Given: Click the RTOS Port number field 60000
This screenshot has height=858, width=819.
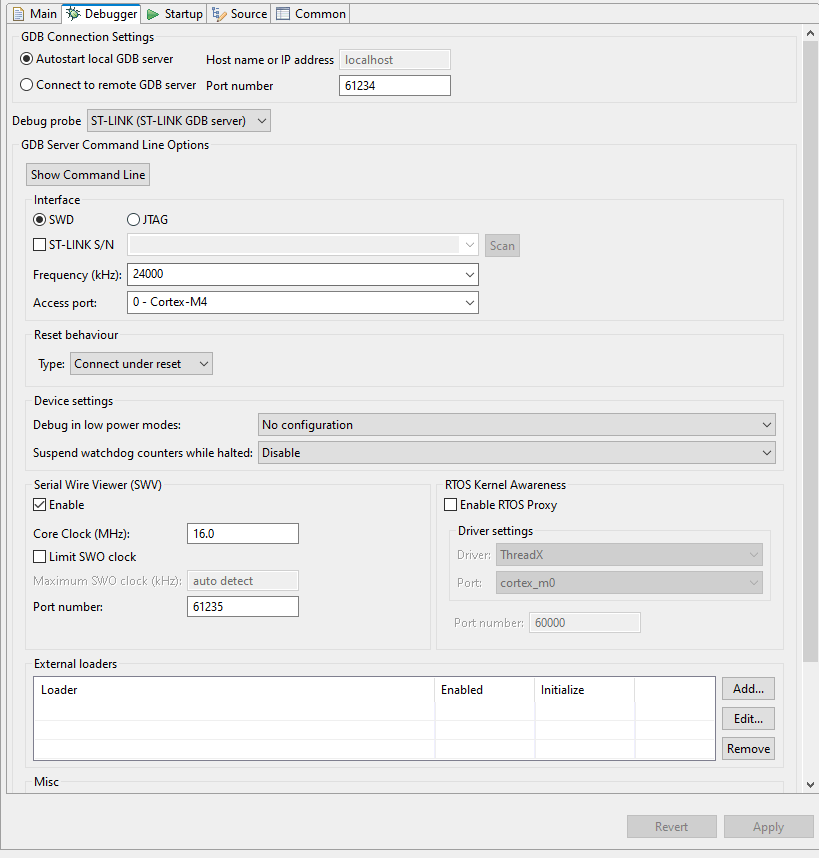Looking at the screenshot, I should pyautogui.click(x=585, y=623).
